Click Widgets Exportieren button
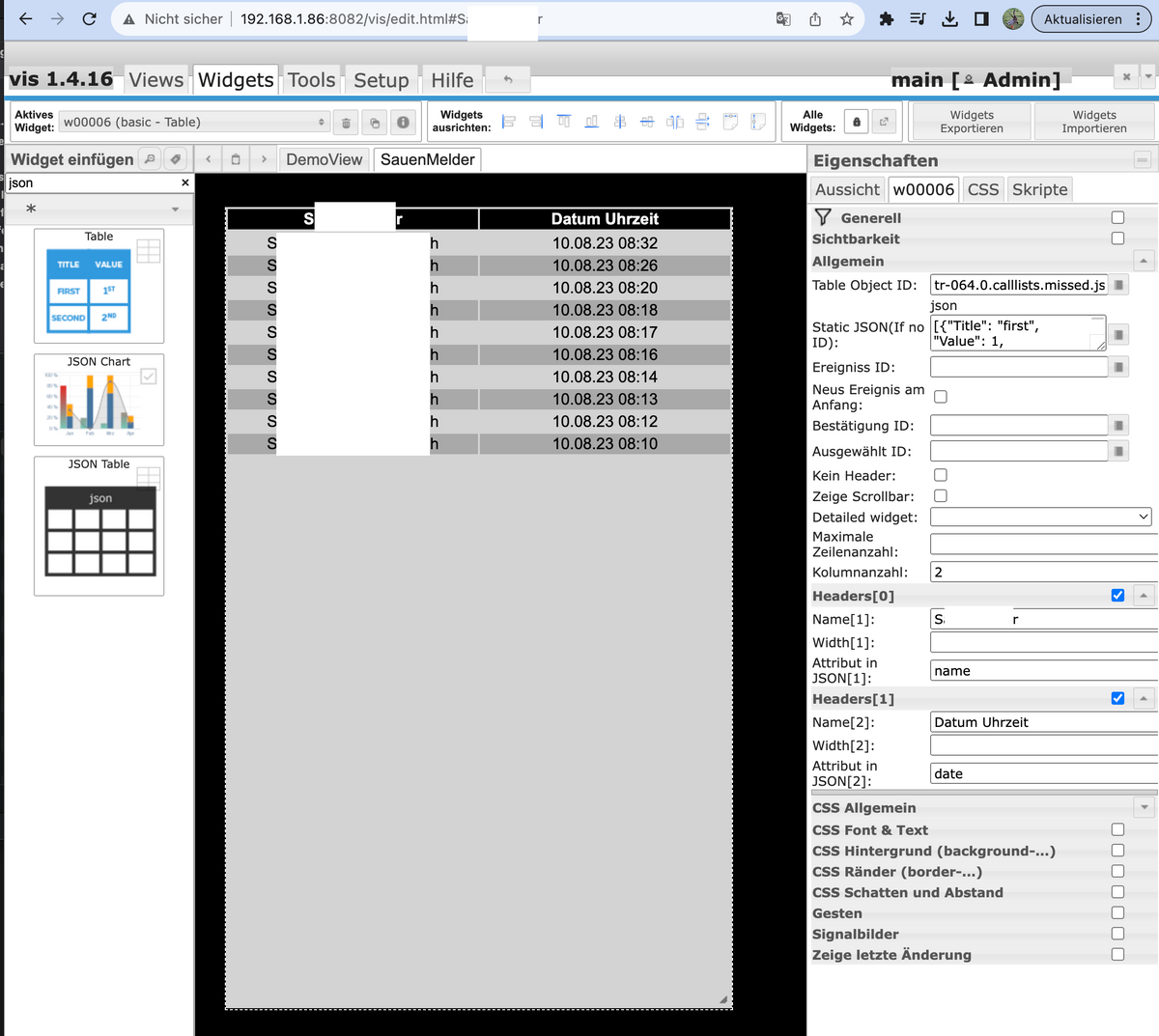1159x1036 pixels. [x=972, y=122]
